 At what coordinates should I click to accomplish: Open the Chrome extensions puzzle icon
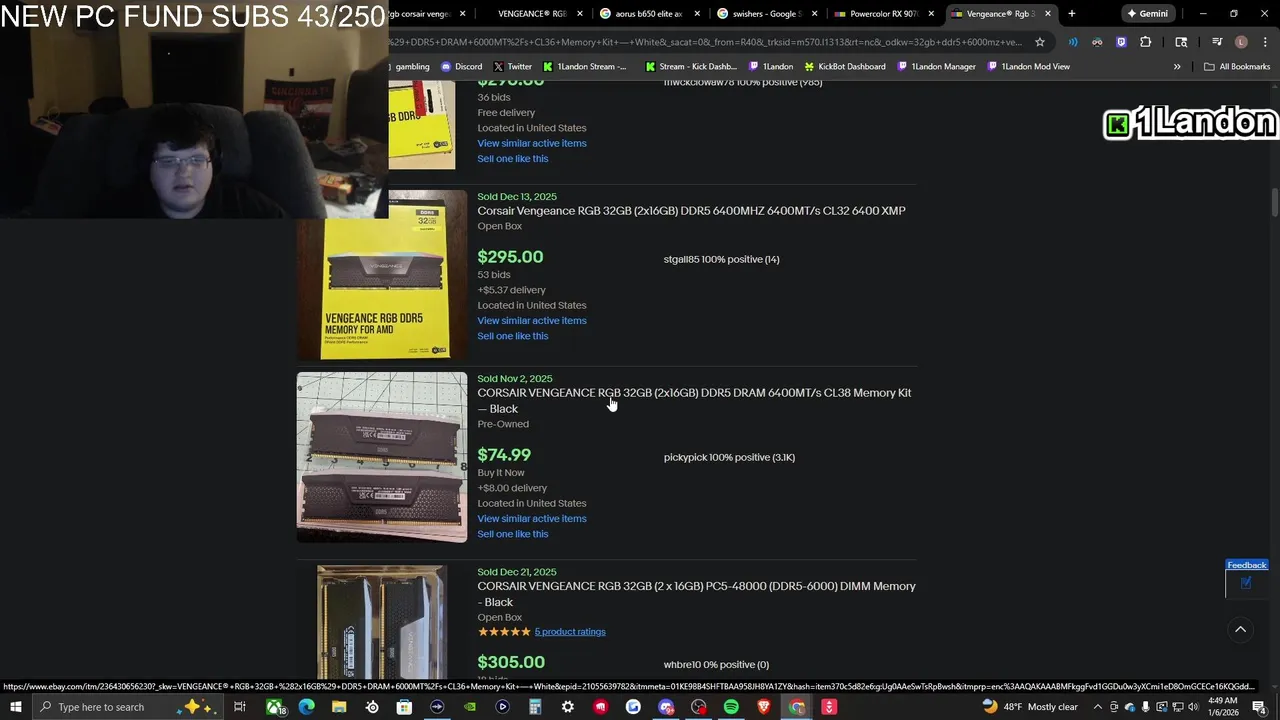1145,42
